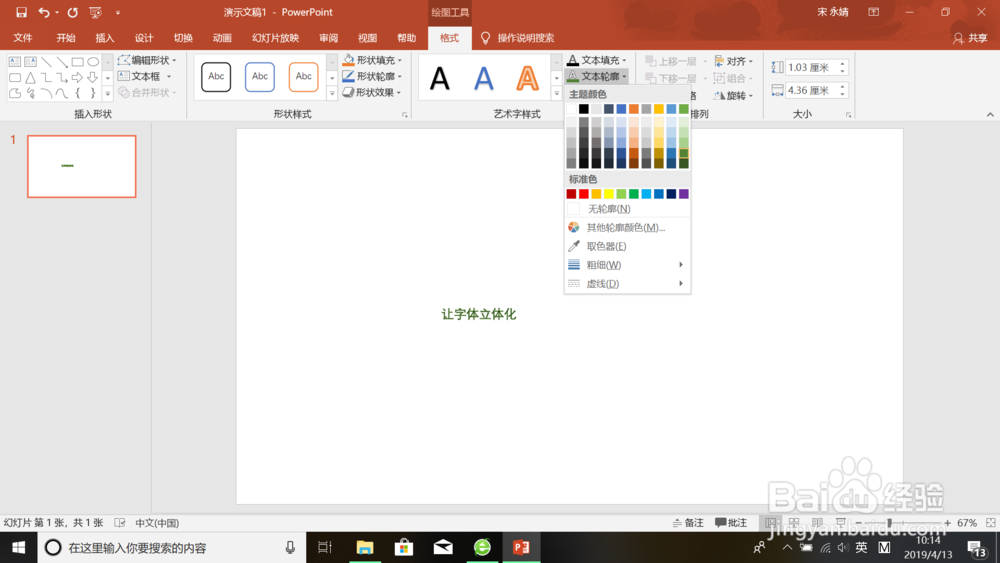This screenshot has height=563, width=1000.
Task: Select the left brace shape
Action: click(x=77, y=93)
